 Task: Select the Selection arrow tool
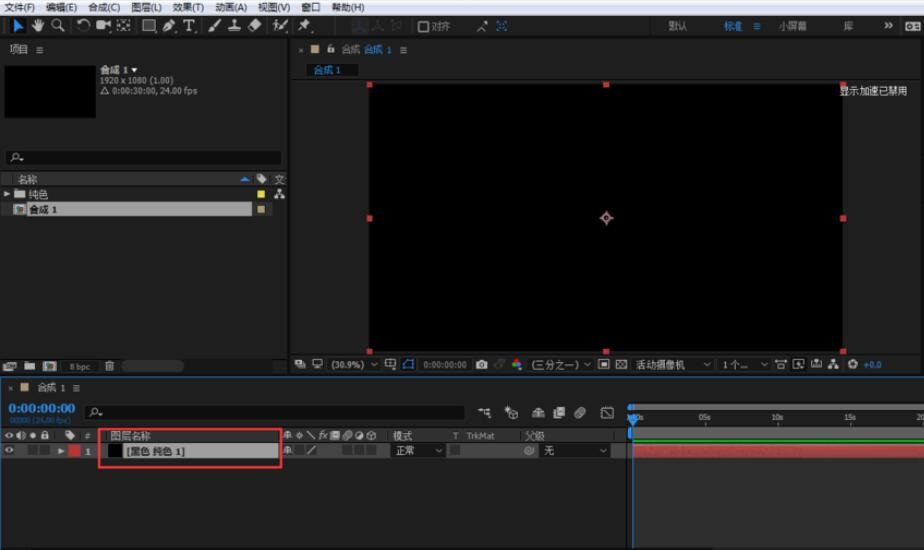[x=18, y=25]
